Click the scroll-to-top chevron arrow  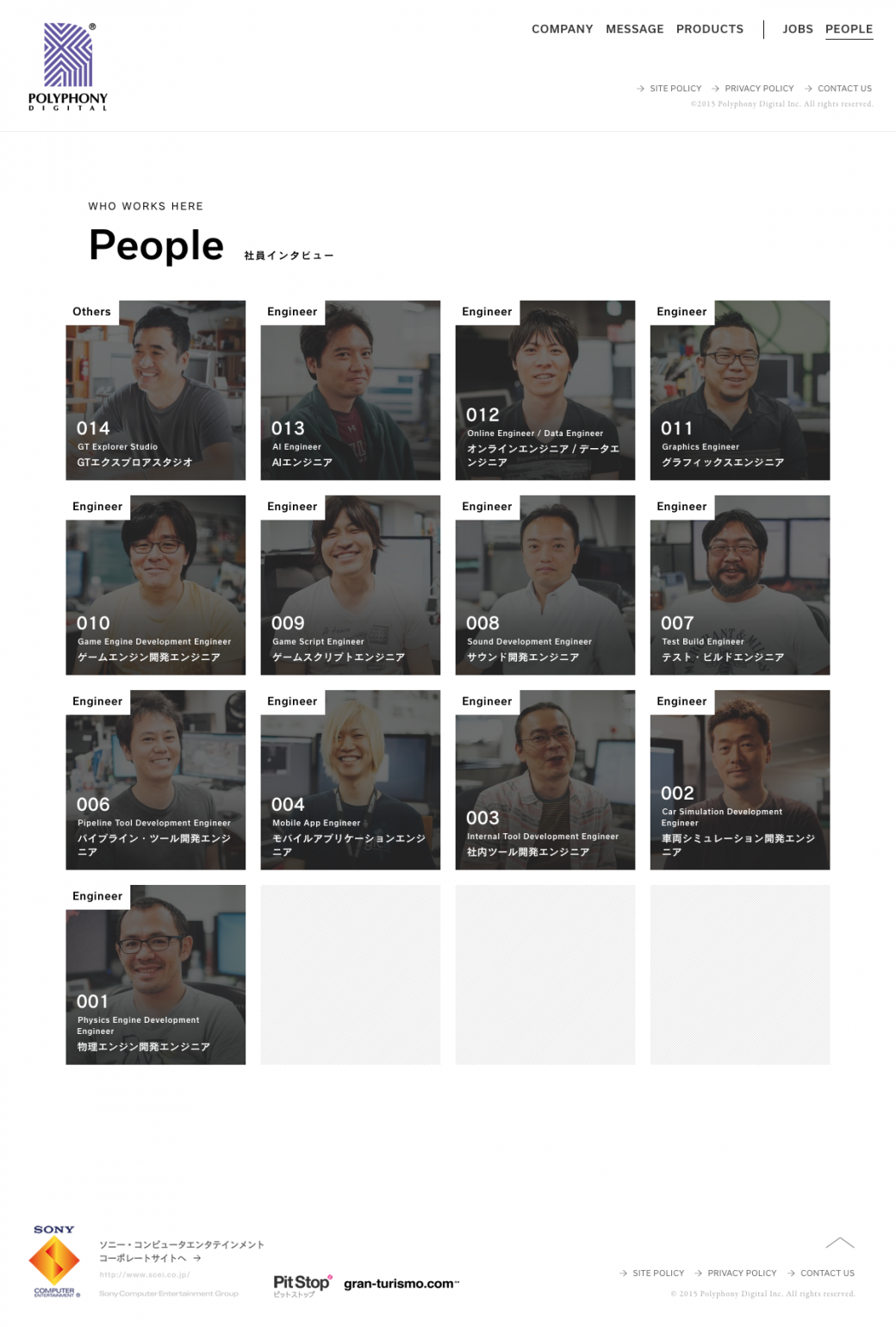839,1243
